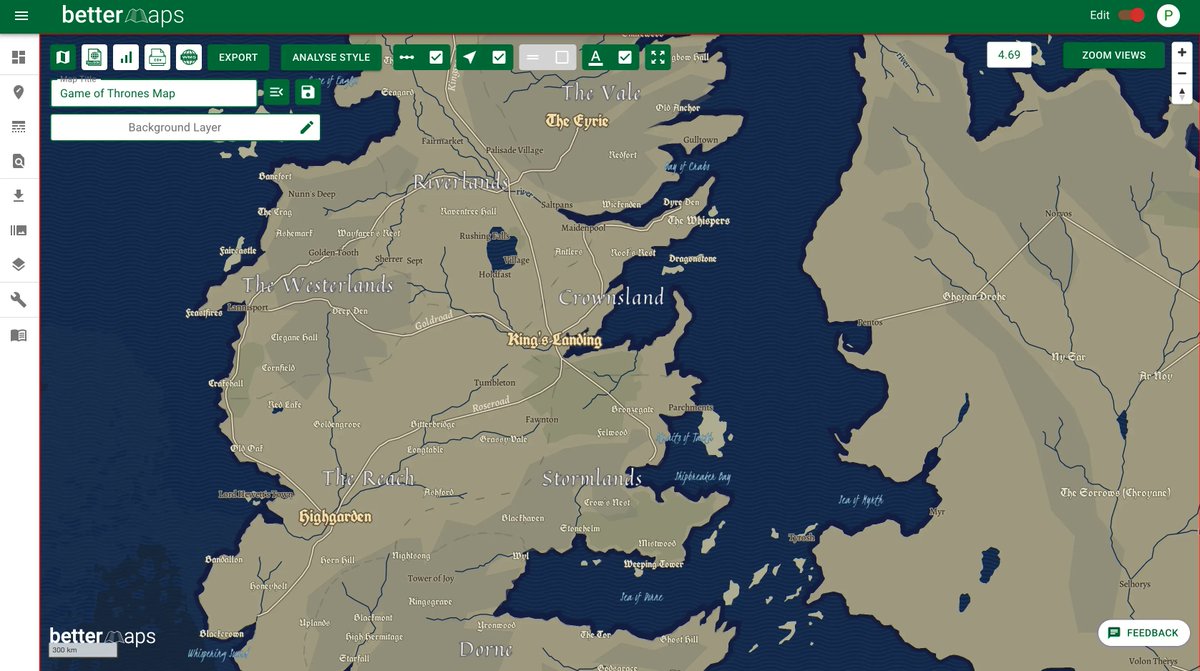The image size is (1200, 671).
Task: Click the Bitterbridge map label
Action: tap(432, 425)
